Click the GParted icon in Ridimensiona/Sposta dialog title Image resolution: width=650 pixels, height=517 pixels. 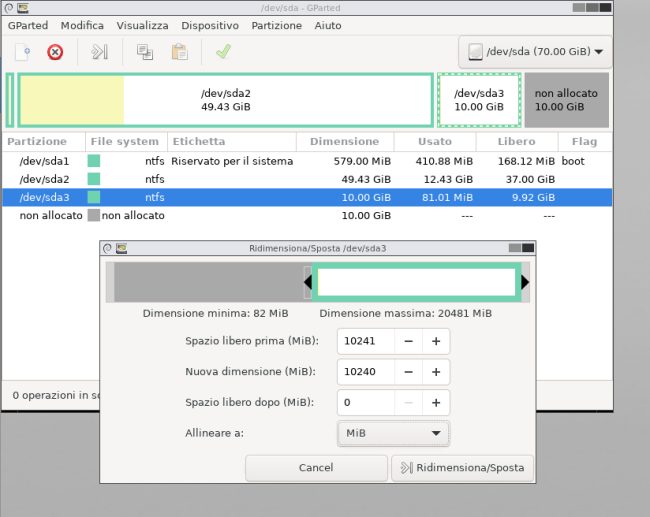(121, 248)
